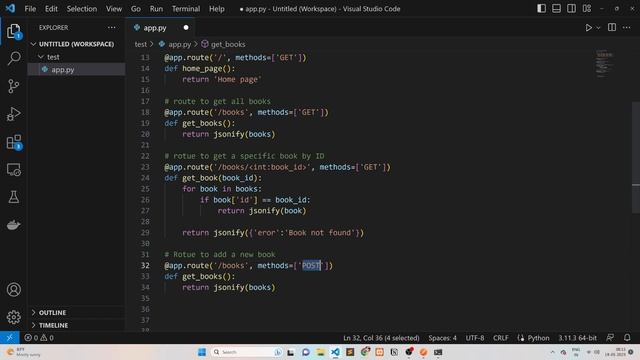640x360 pixels.
Task: Open the Extensions view
Action: (x=13, y=142)
